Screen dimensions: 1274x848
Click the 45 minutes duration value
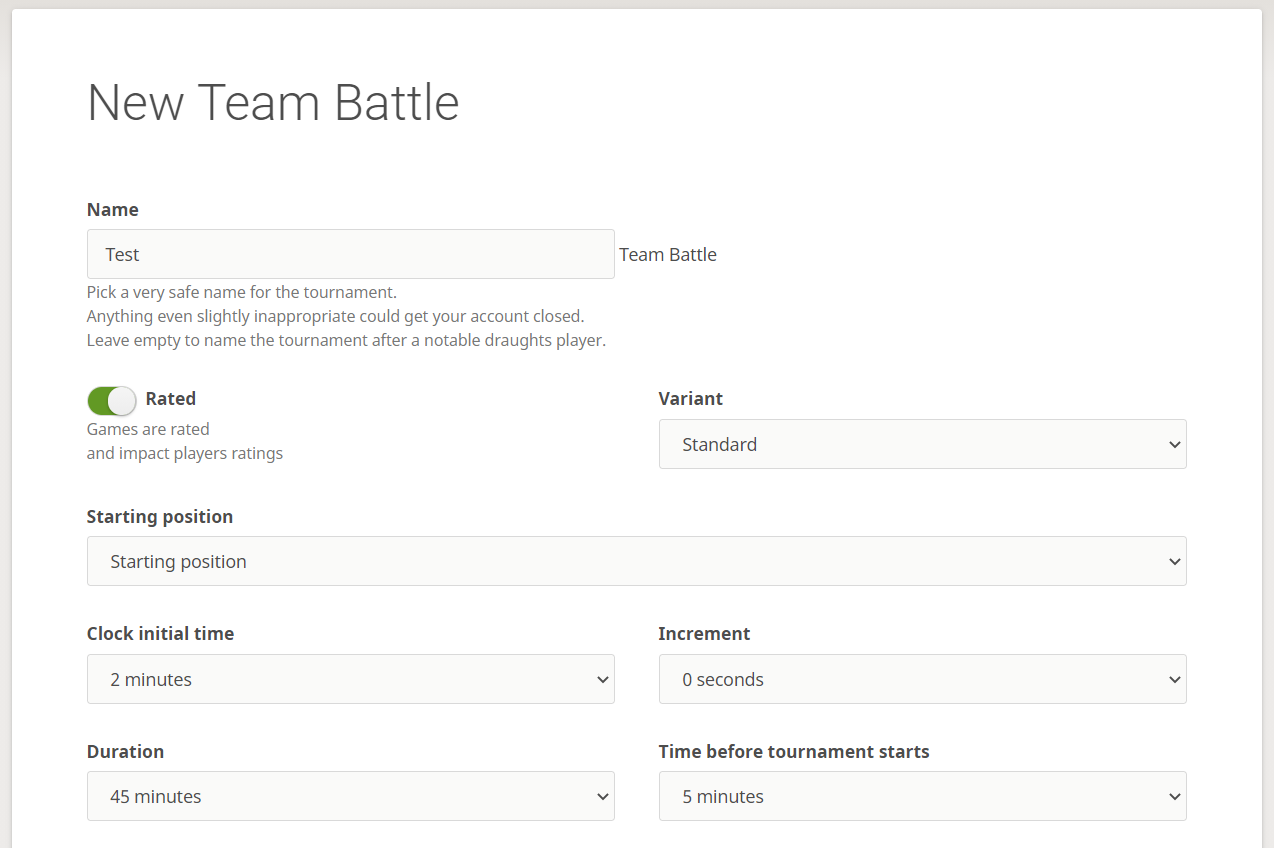(x=154, y=796)
